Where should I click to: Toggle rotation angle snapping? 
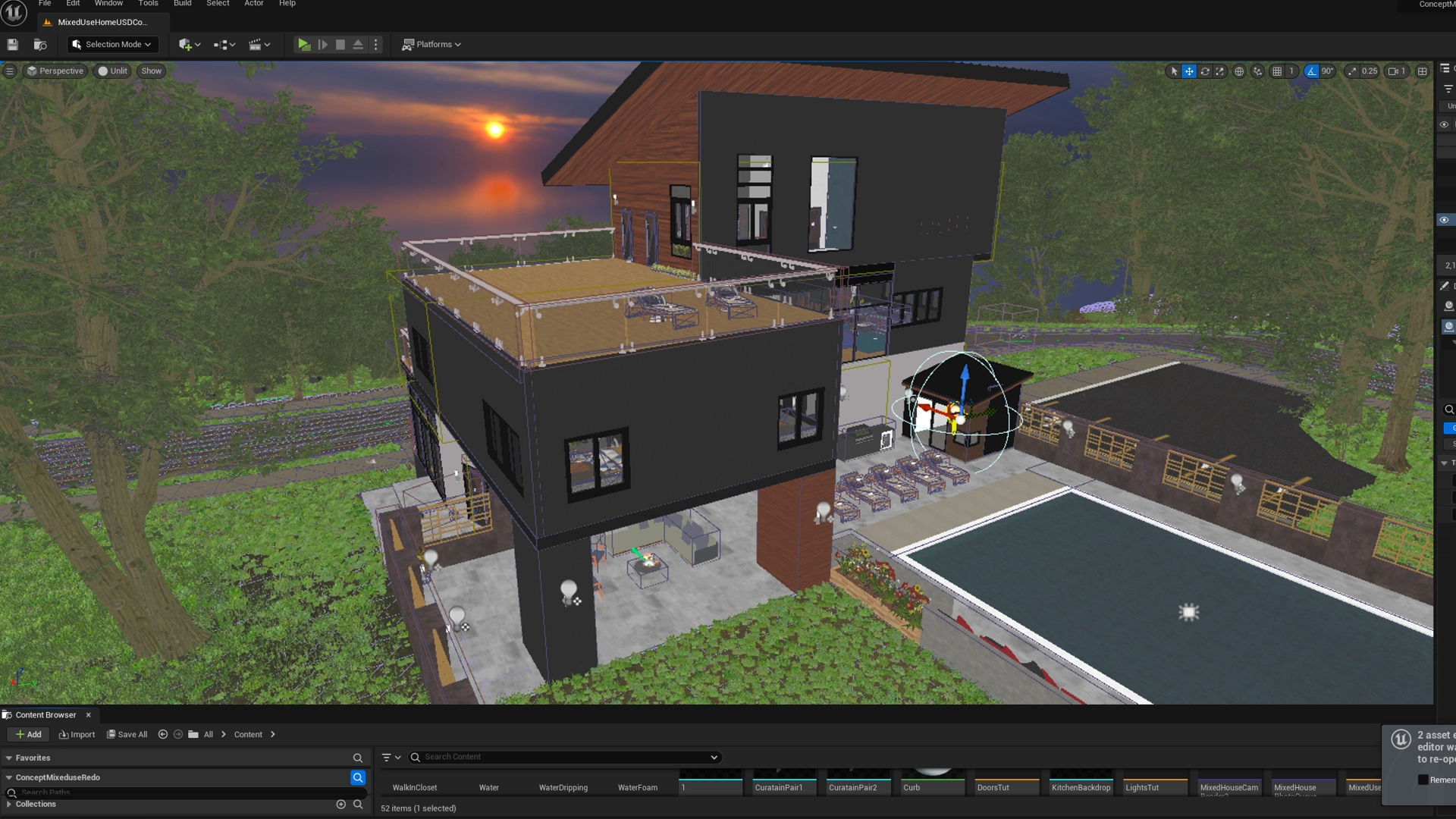point(1312,71)
